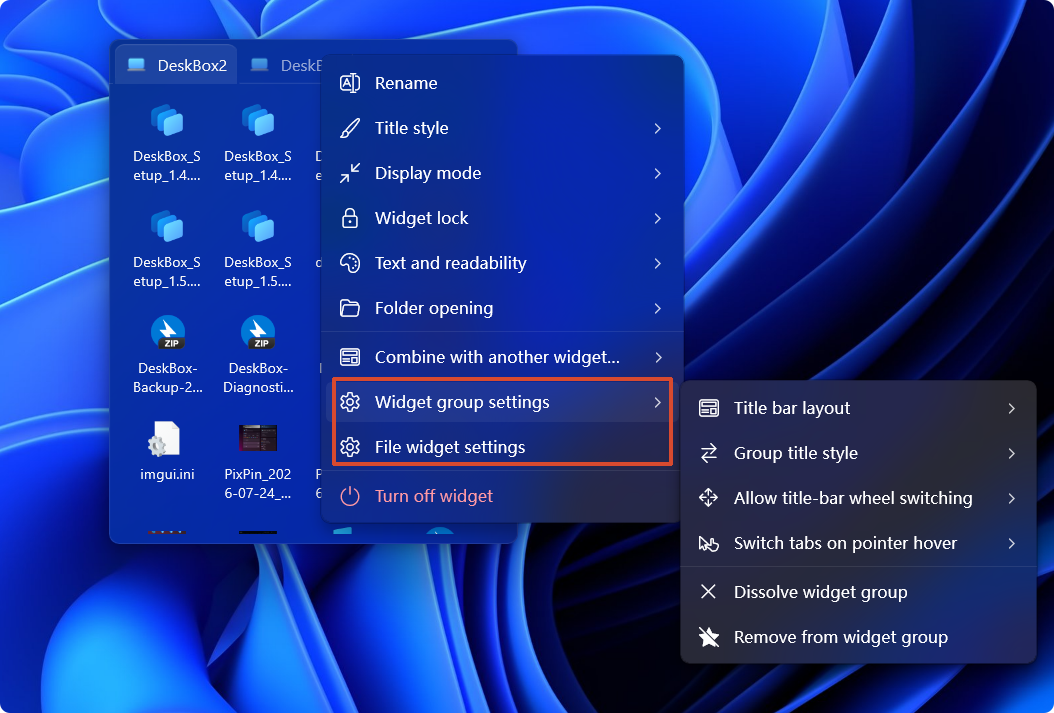
Task: Click the DeskBox-Backup-2... file name
Action: [x=167, y=378]
